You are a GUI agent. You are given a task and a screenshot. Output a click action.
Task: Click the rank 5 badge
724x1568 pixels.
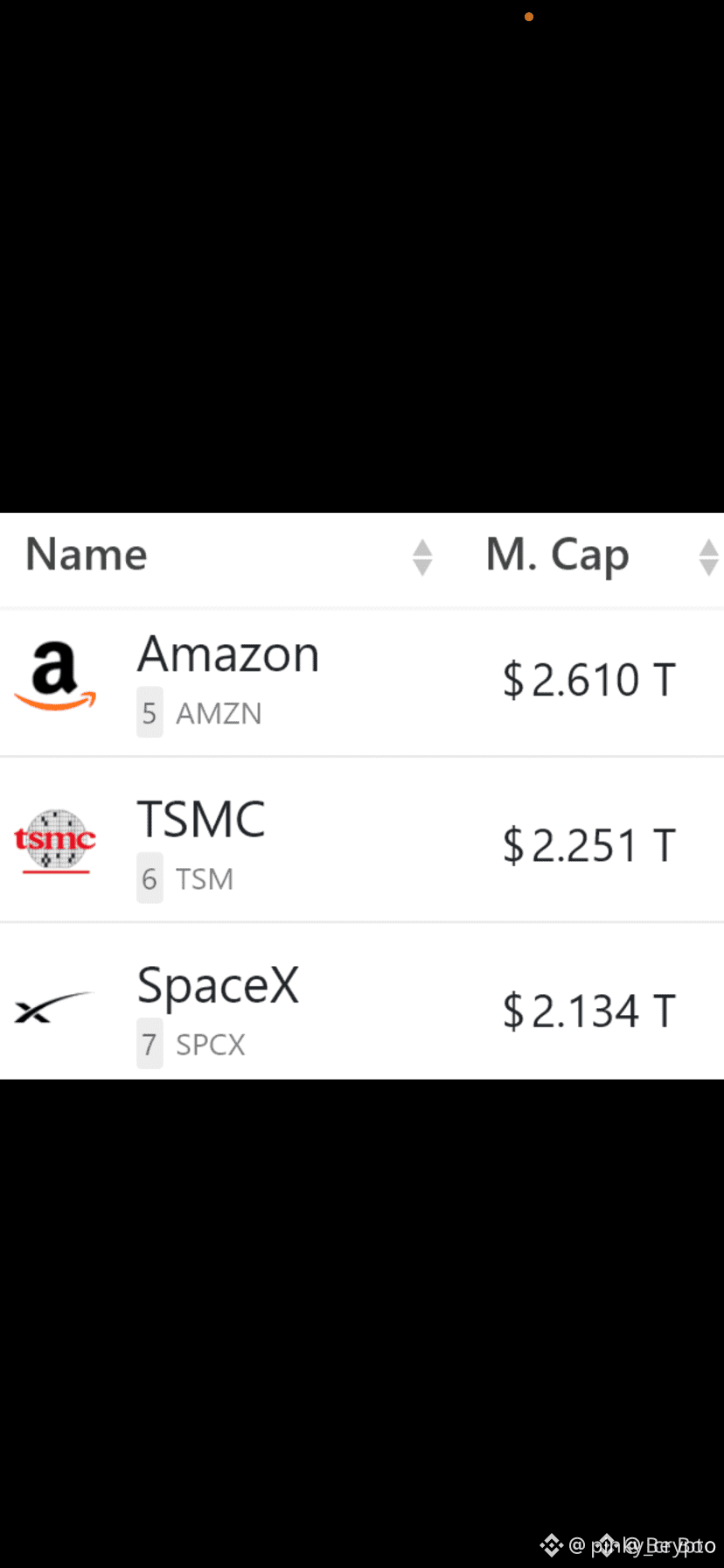(150, 713)
